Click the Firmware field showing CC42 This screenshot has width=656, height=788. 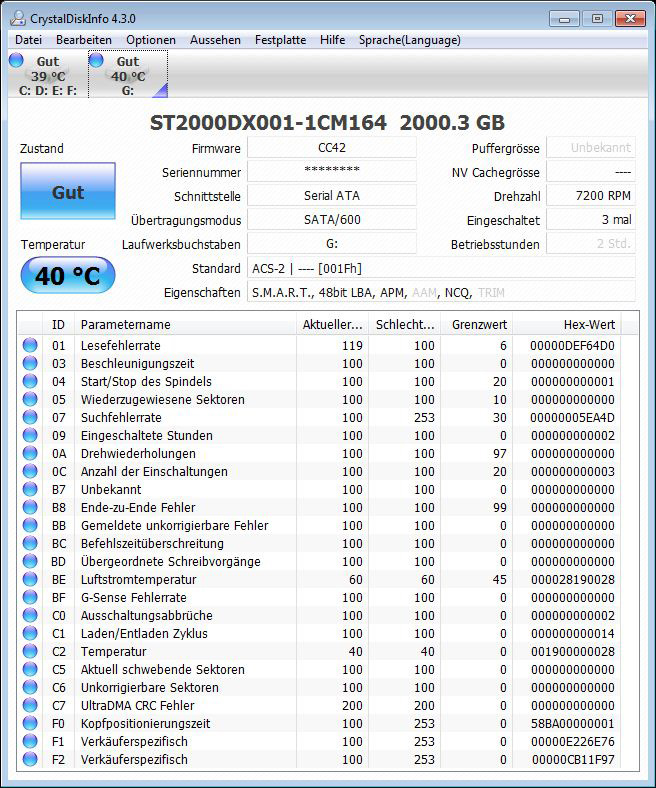tap(332, 148)
